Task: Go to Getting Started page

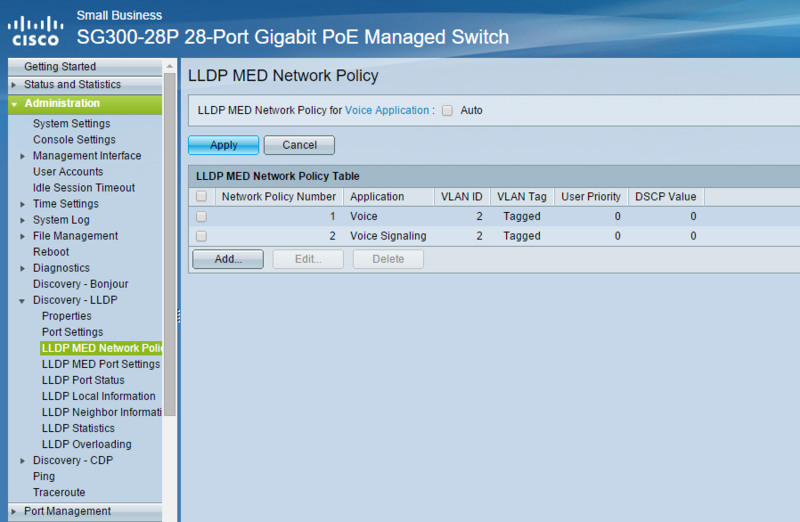Action: click(60, 66)
